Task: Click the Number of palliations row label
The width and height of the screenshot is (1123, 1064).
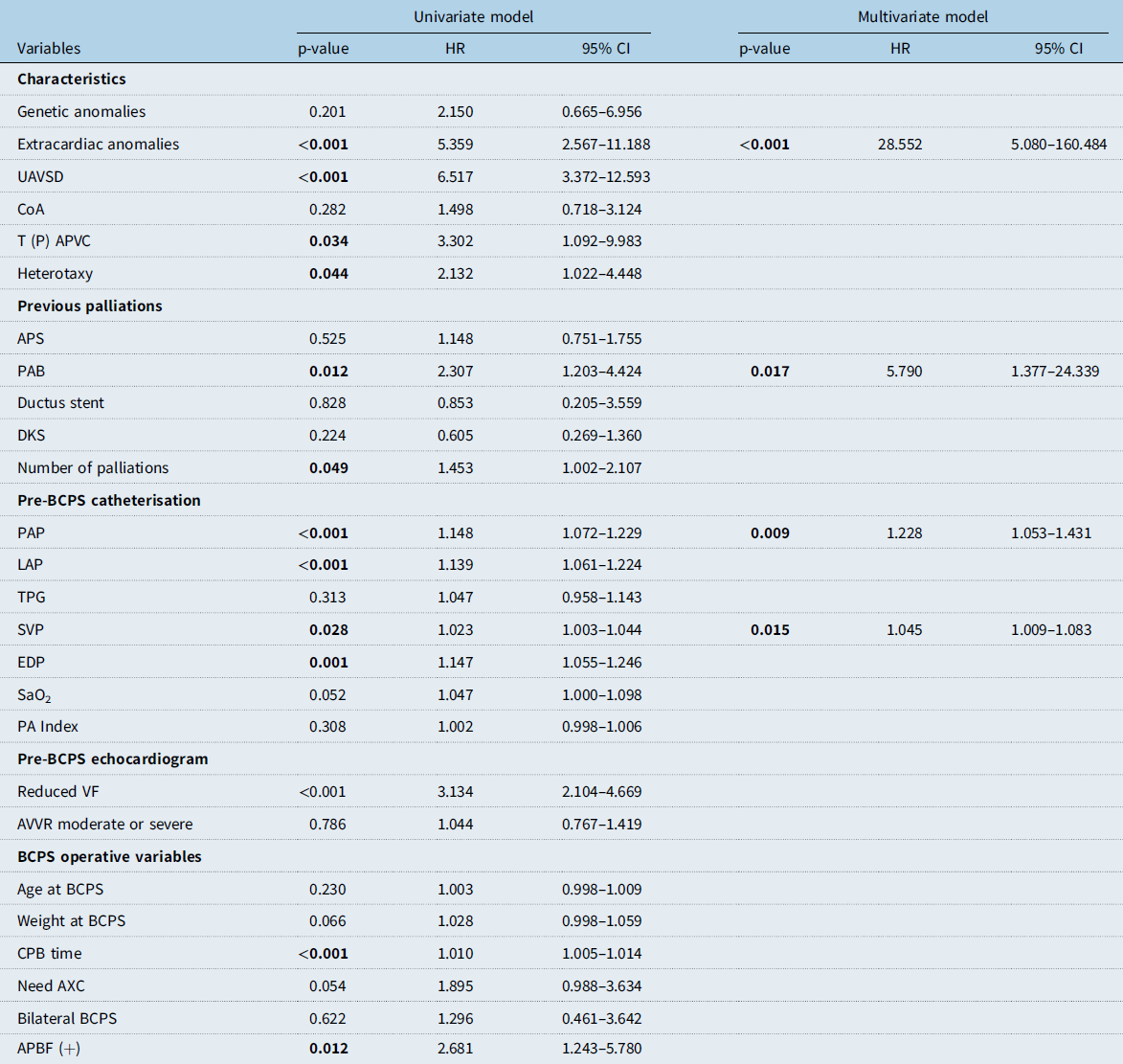Action: (x=93, y=467)
